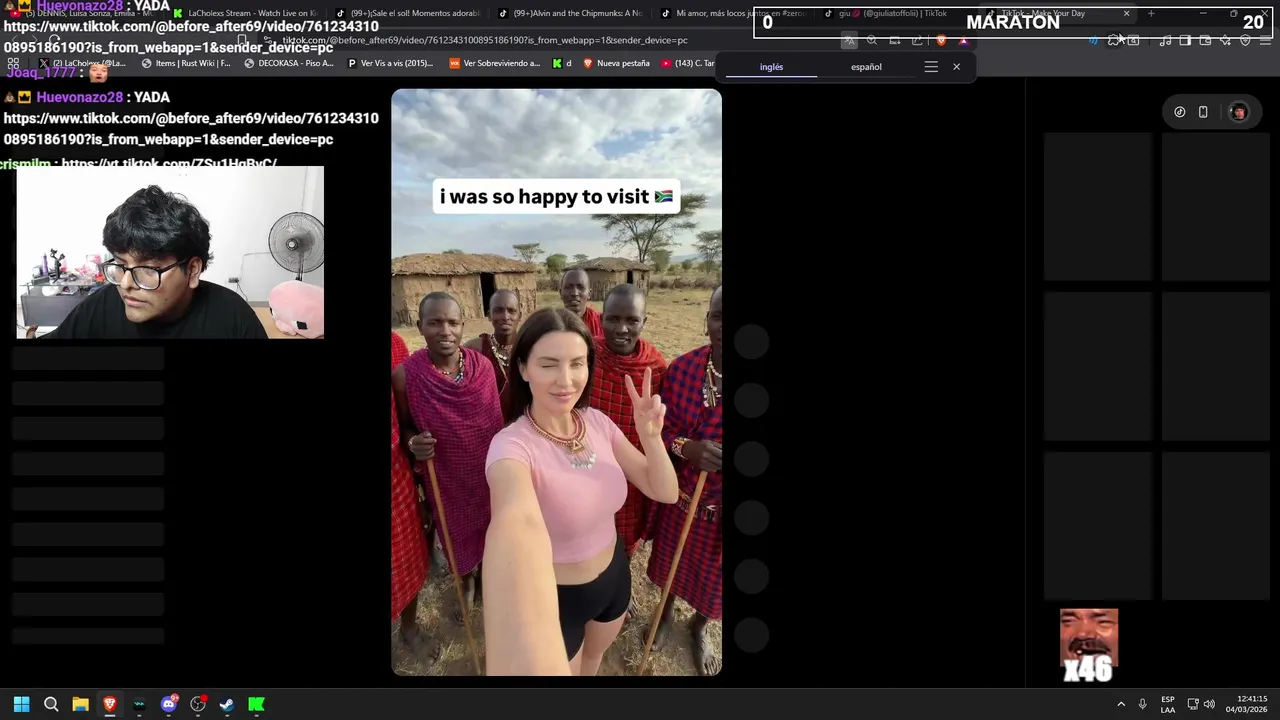This screenshot has width=1280, height=720.
Task: Click the laughing emote x46 sticker
Action: point(1089,646)
